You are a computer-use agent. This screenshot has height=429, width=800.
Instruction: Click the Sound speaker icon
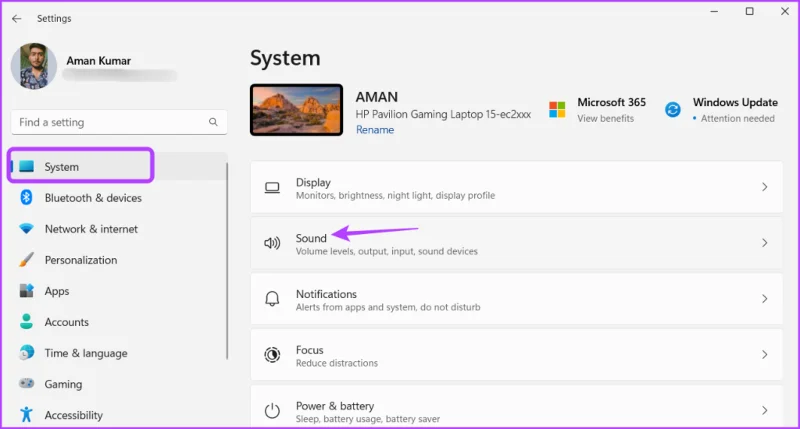click(x=272, y=243)
